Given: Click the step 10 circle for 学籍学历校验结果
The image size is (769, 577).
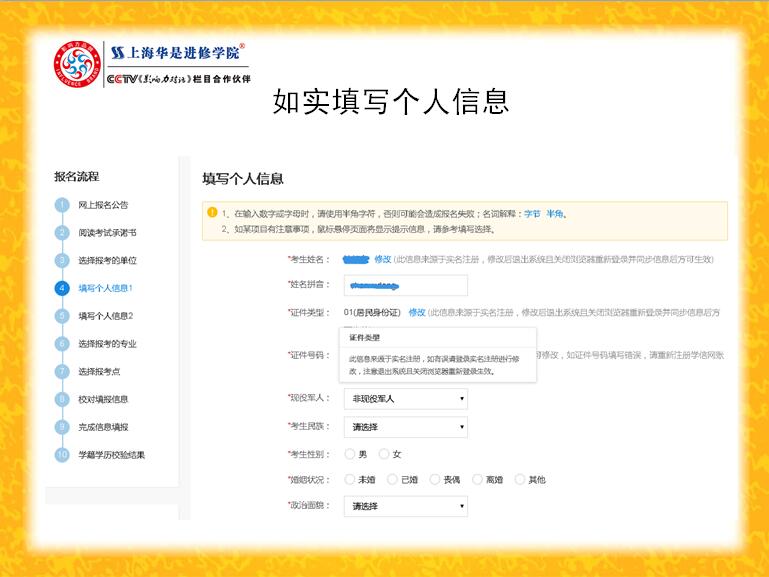Looking at the screenshot, I should click(x=62, y=455).
